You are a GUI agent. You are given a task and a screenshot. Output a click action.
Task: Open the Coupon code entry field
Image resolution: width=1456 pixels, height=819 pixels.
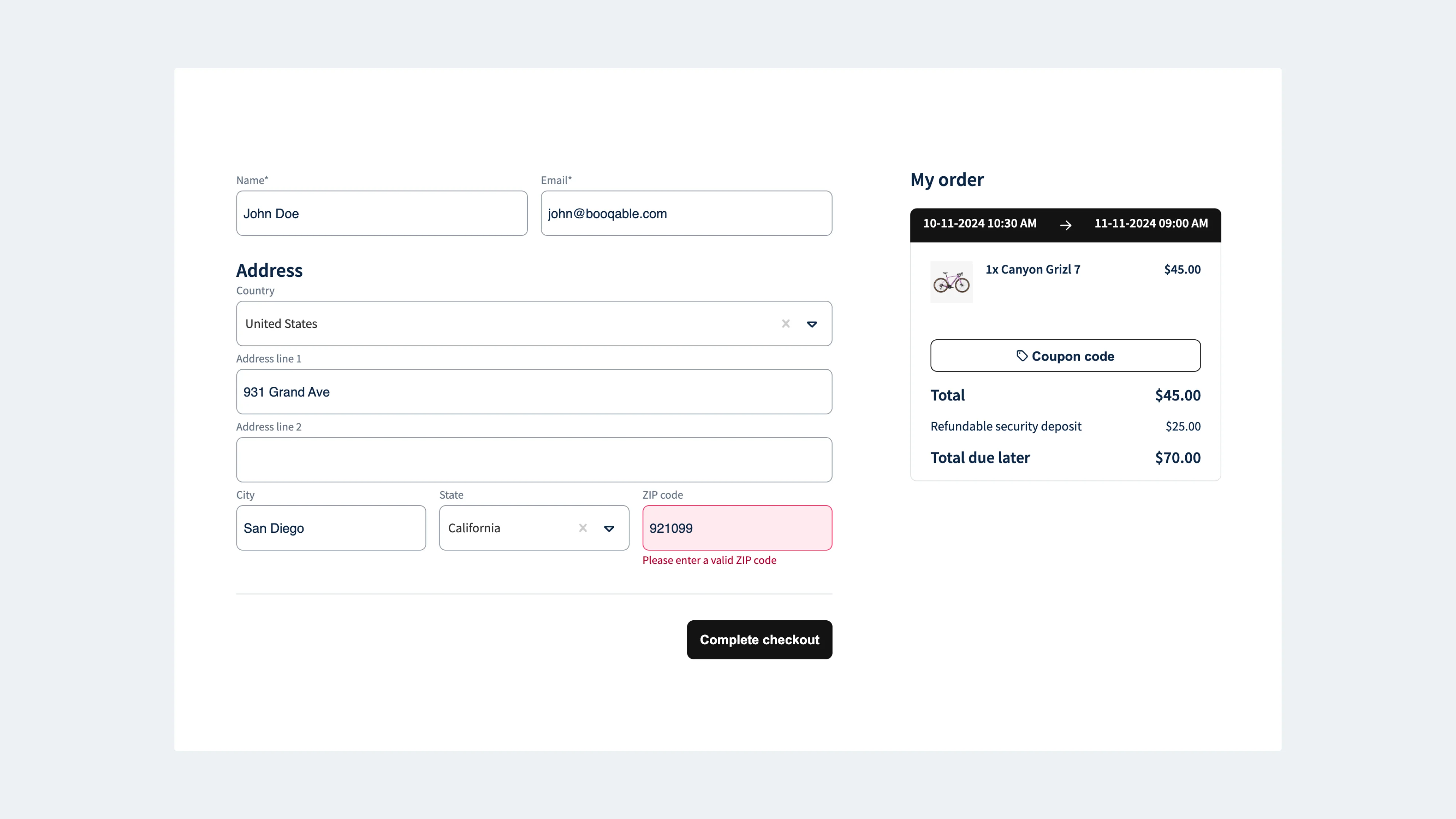tap(1065, 355)
